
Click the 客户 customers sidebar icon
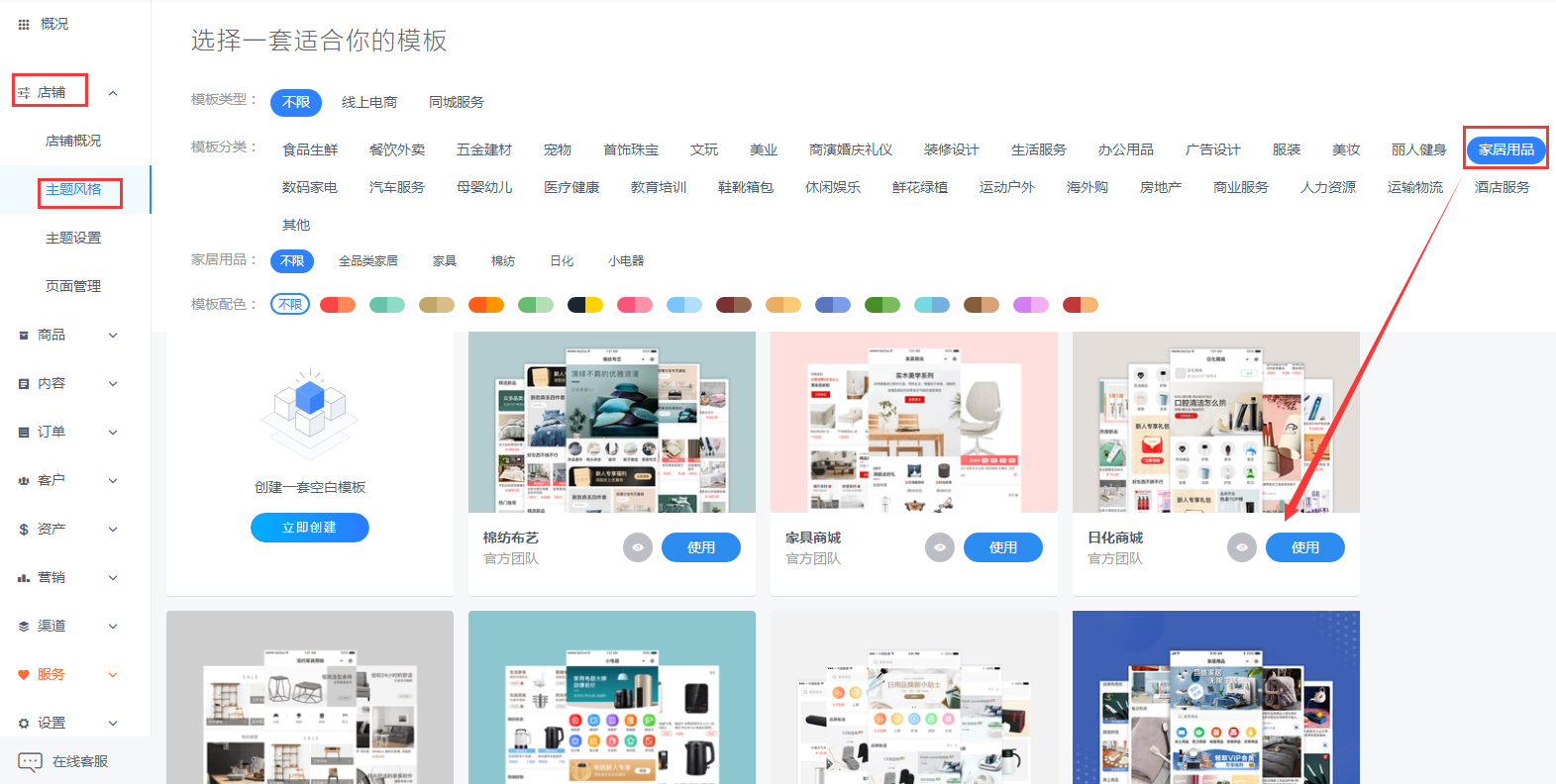(24, 481)
